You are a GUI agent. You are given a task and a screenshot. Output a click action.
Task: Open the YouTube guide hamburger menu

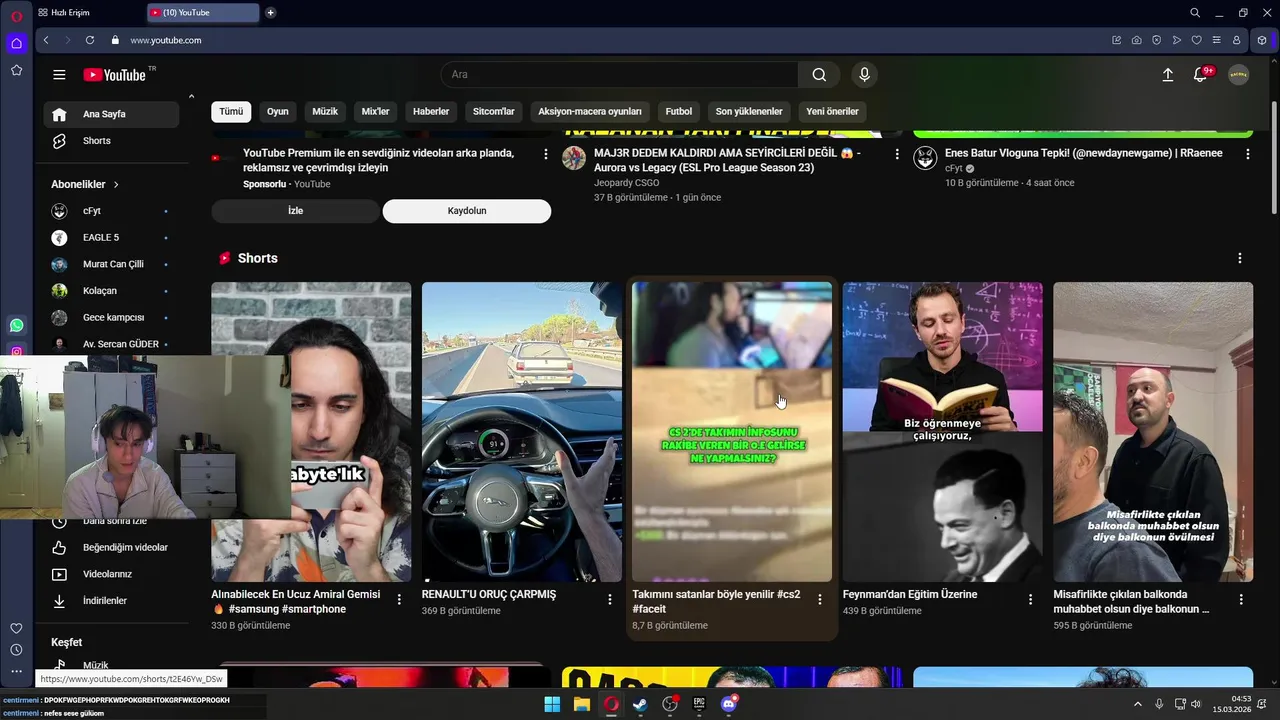[59, 75]
